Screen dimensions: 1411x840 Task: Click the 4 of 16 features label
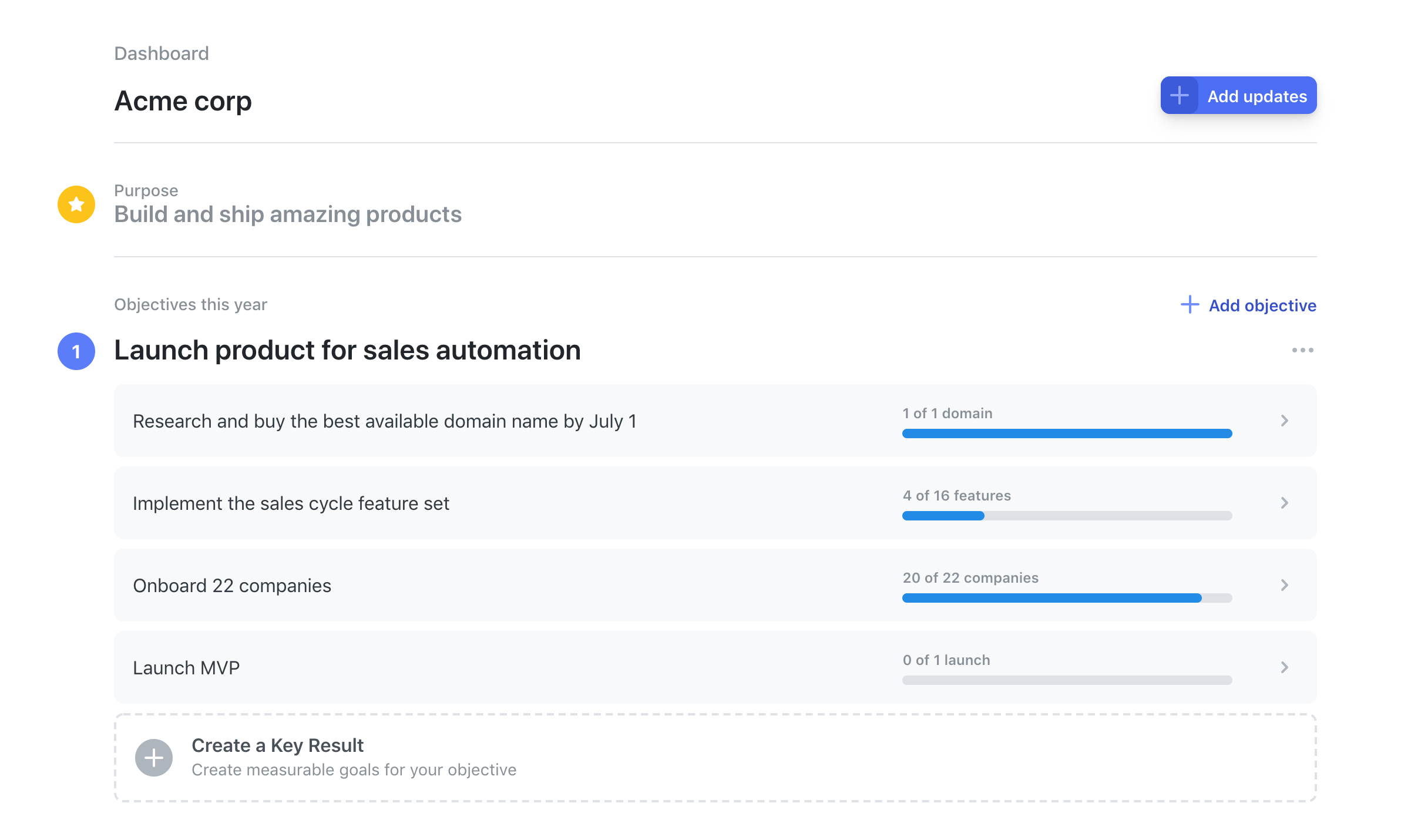point(956,496)
